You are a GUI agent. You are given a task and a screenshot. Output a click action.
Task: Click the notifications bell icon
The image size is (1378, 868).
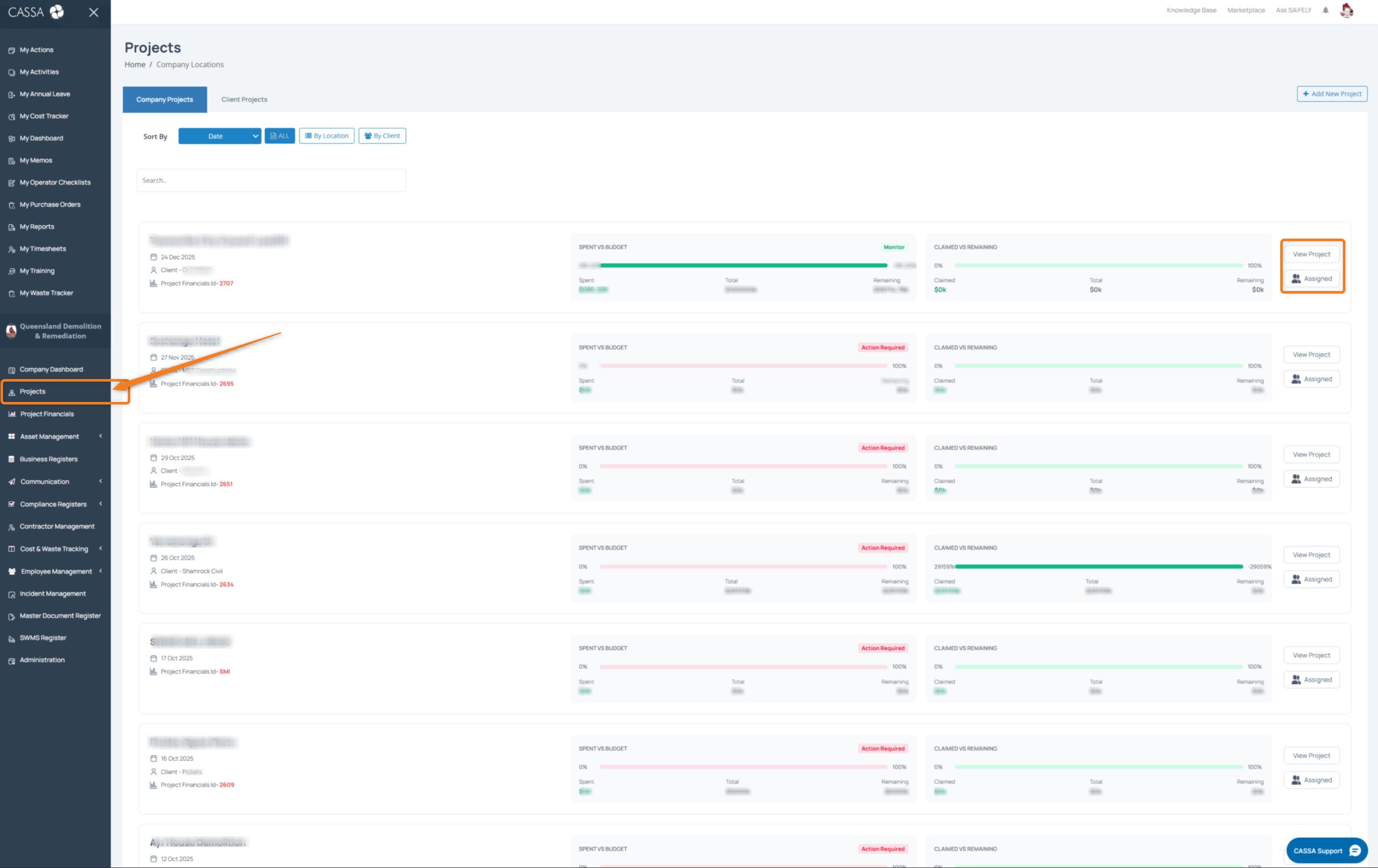click(1327, 10)
